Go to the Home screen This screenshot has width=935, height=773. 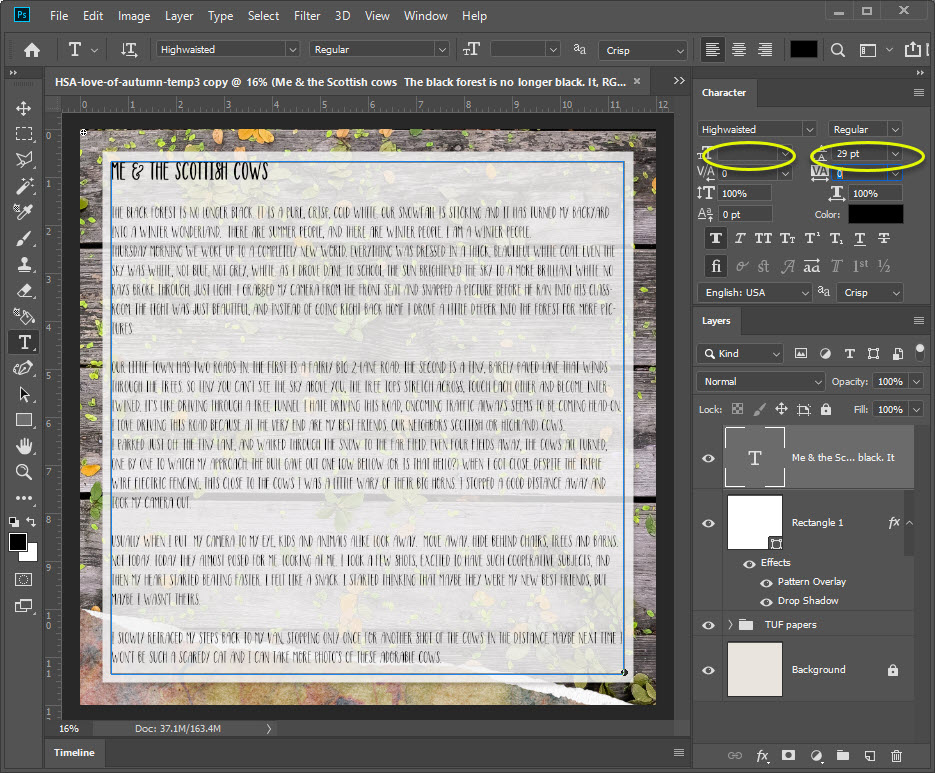[x=32, y=50]
